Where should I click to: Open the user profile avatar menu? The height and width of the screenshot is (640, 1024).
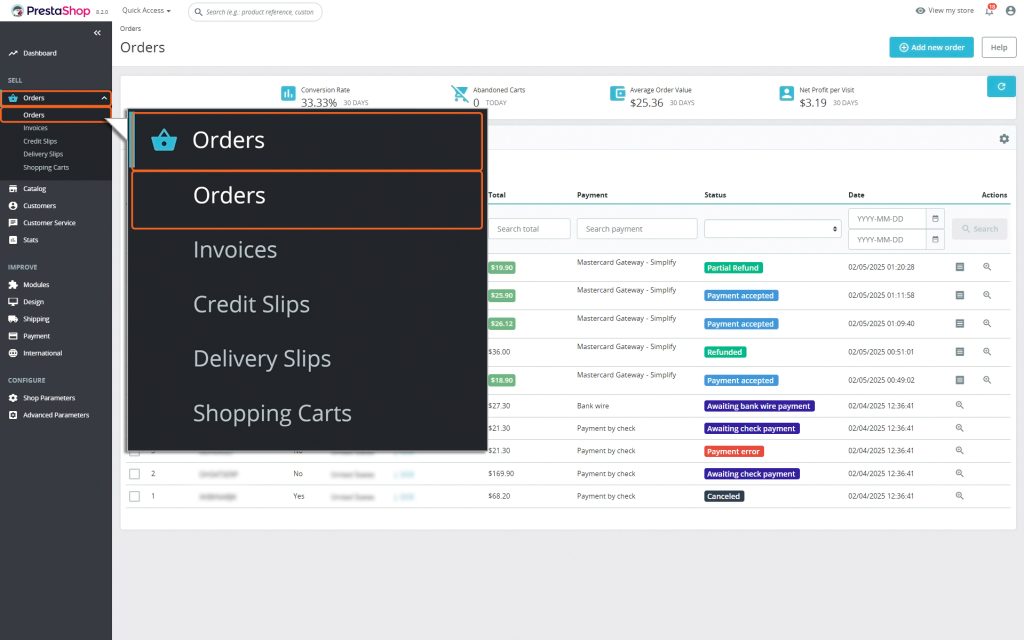point(1010,10)
